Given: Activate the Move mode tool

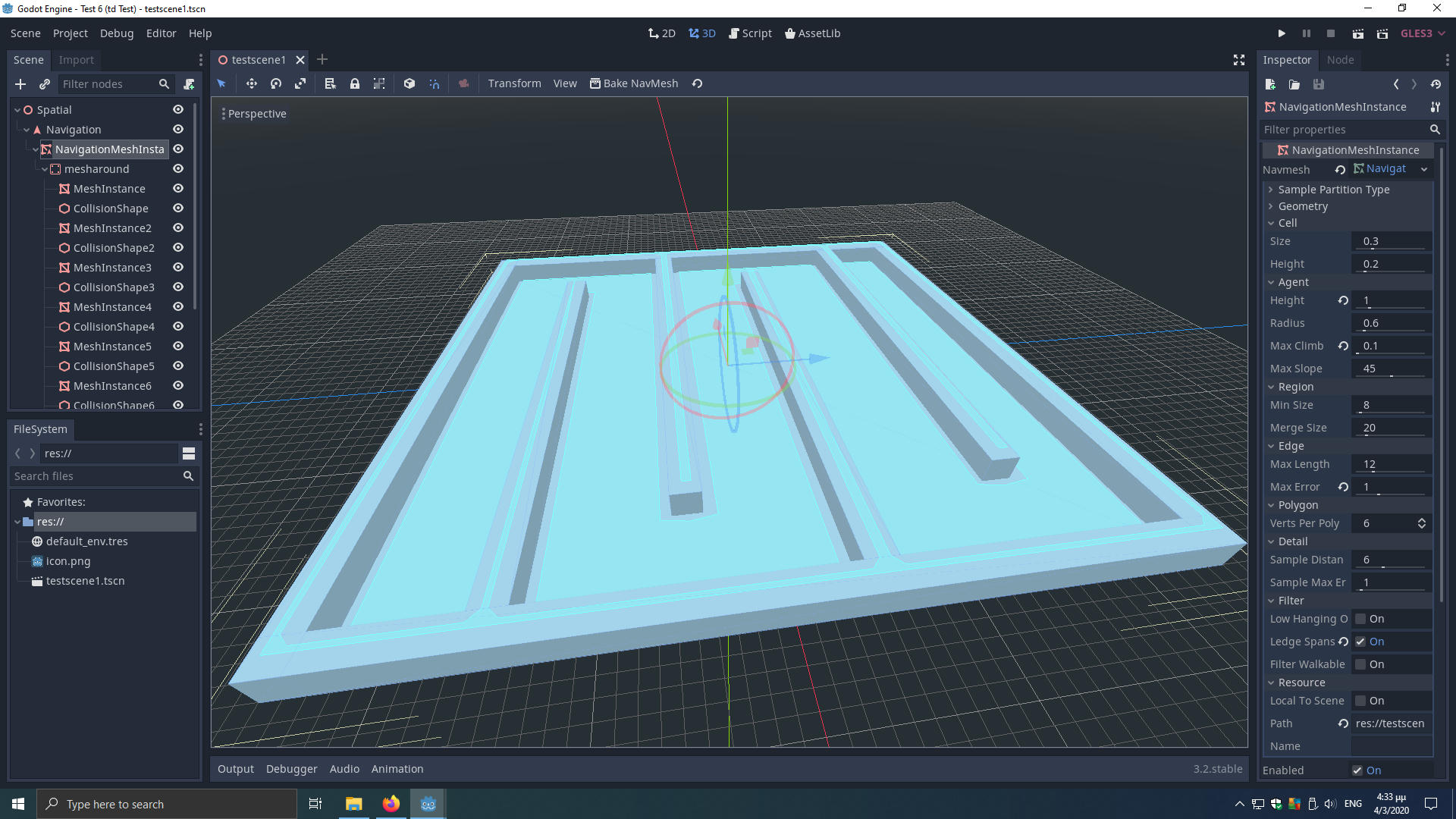Looking at the screenshot, I should [x=252, y=83].
